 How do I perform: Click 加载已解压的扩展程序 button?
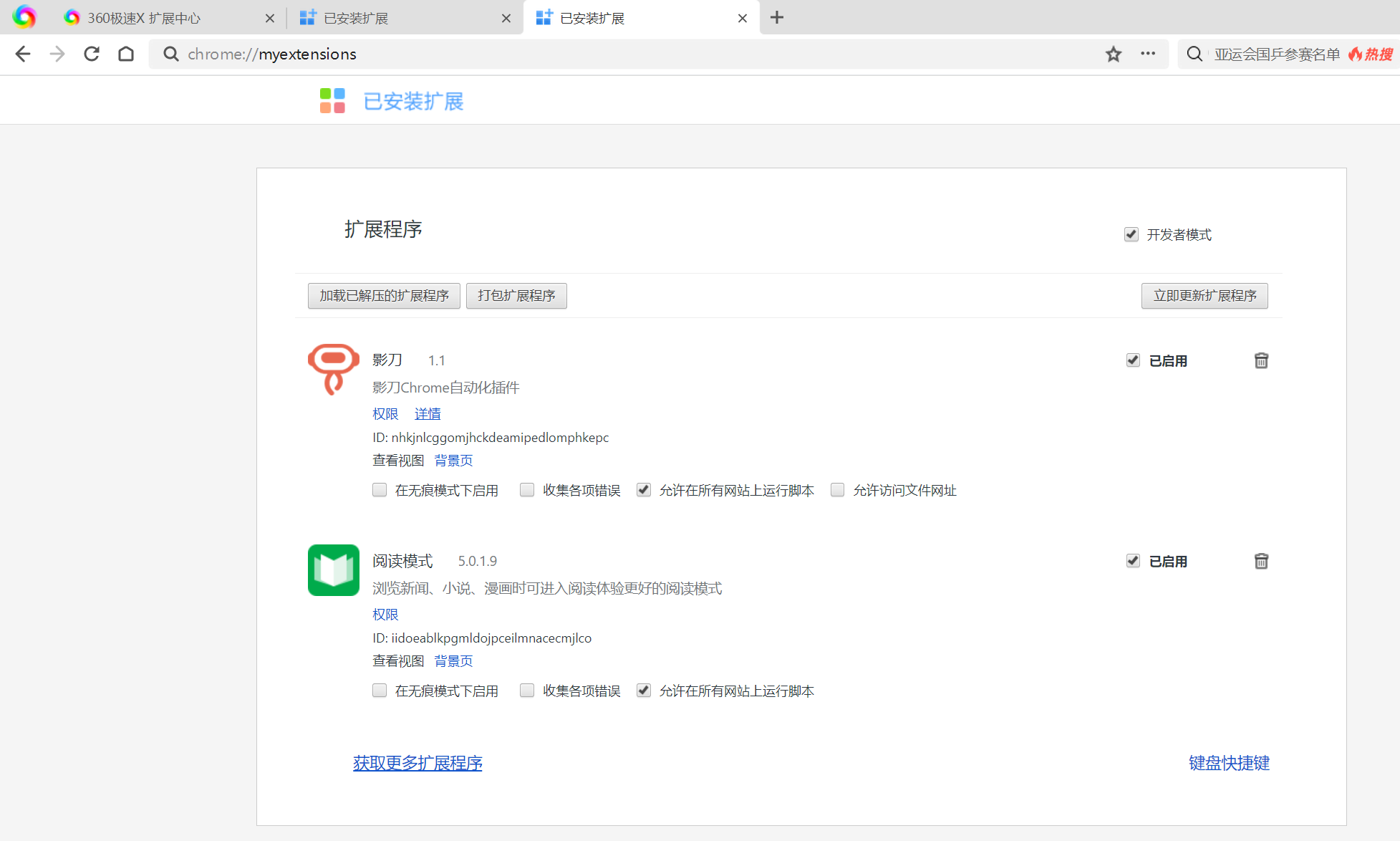tap(384, 296)
